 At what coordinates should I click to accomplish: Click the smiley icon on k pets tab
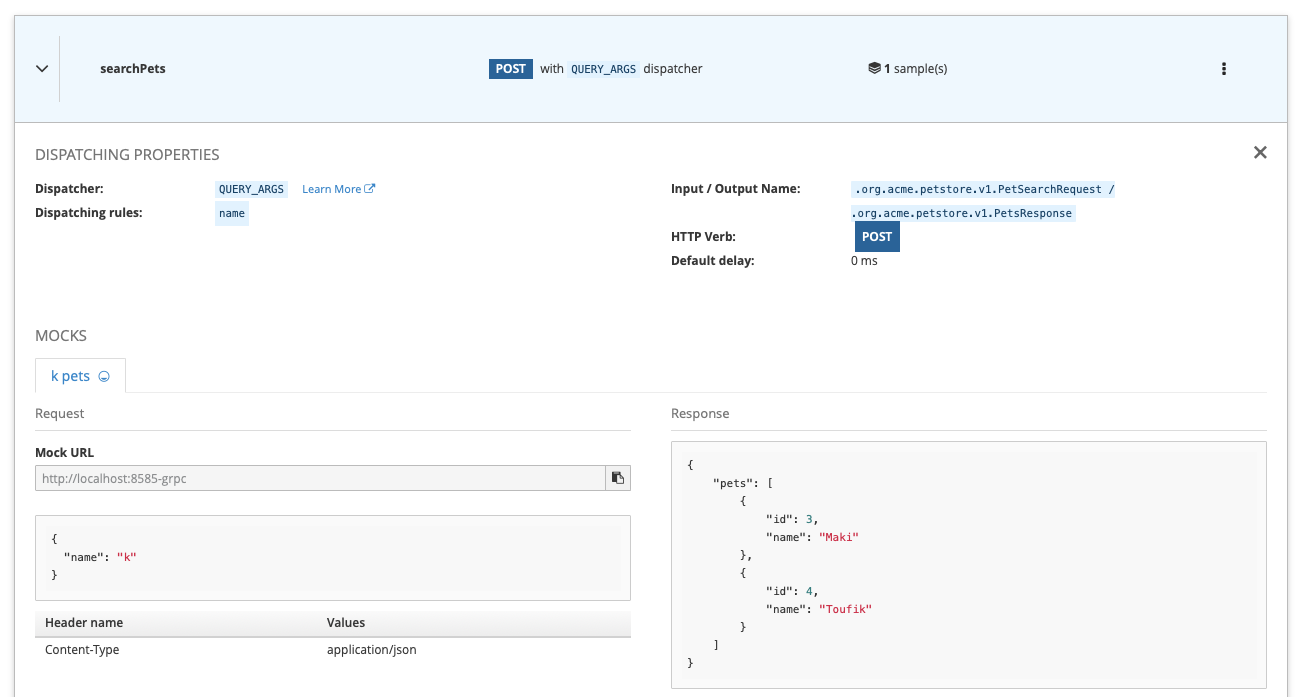[x=104, y=377]
